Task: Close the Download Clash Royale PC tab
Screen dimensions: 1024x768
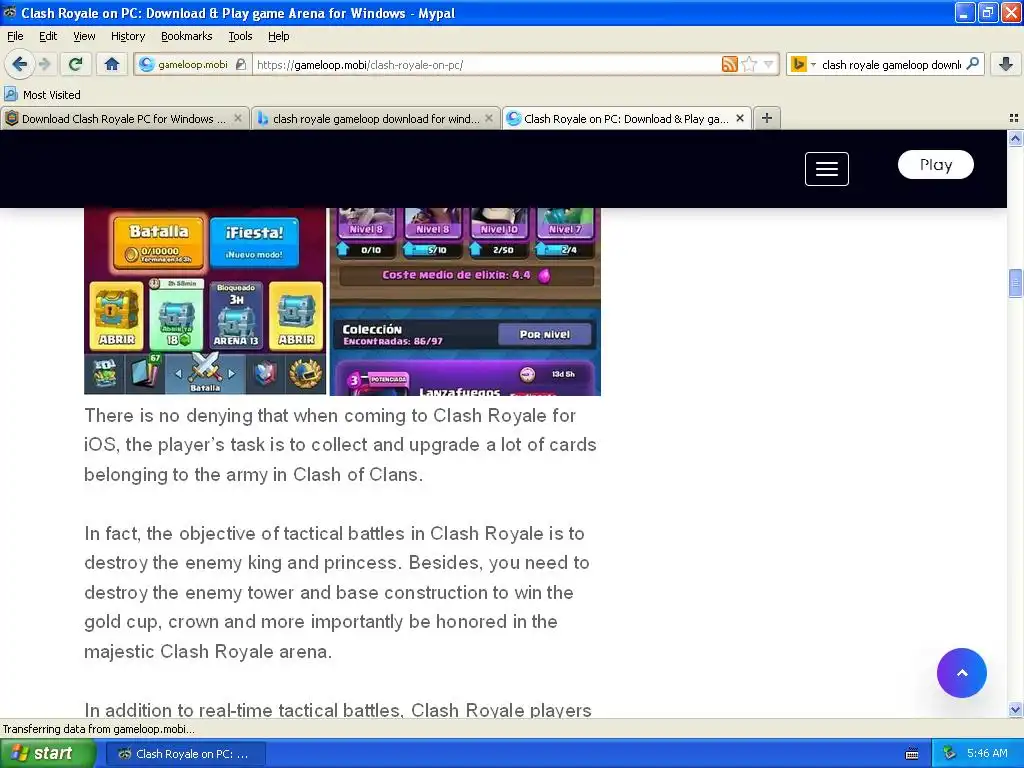Action: [x=238, y=118]
